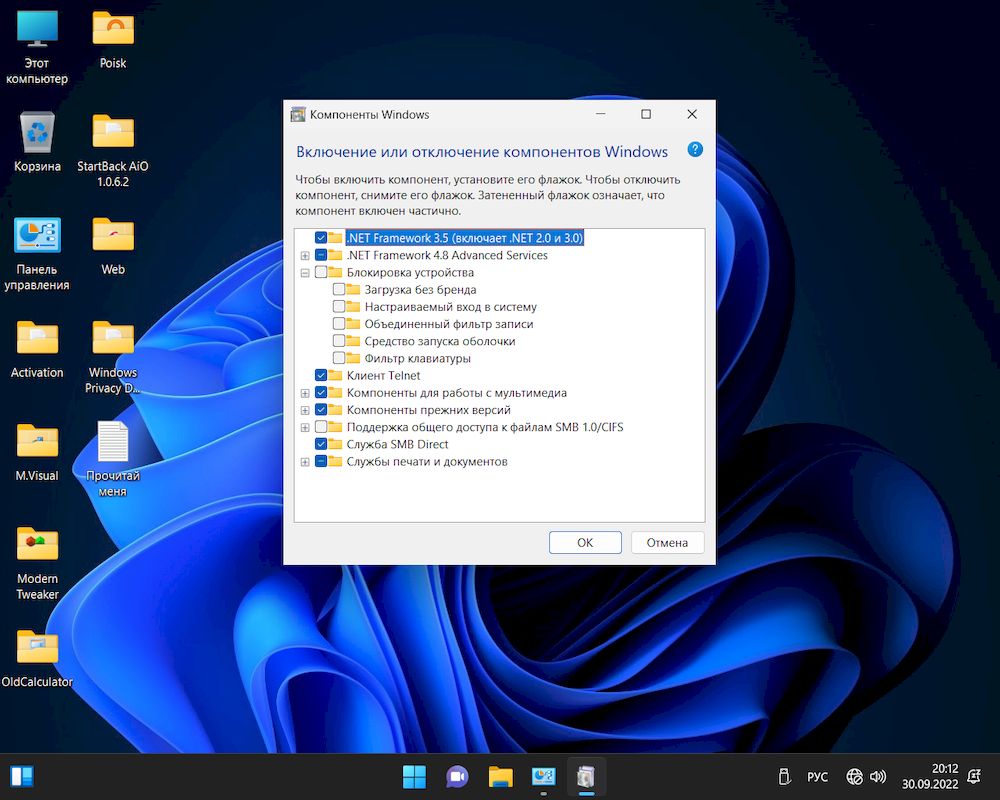Screen dimensions: 1000x800
Task: Toggle the Клиент Telnet checkbox
Action: 321,376
